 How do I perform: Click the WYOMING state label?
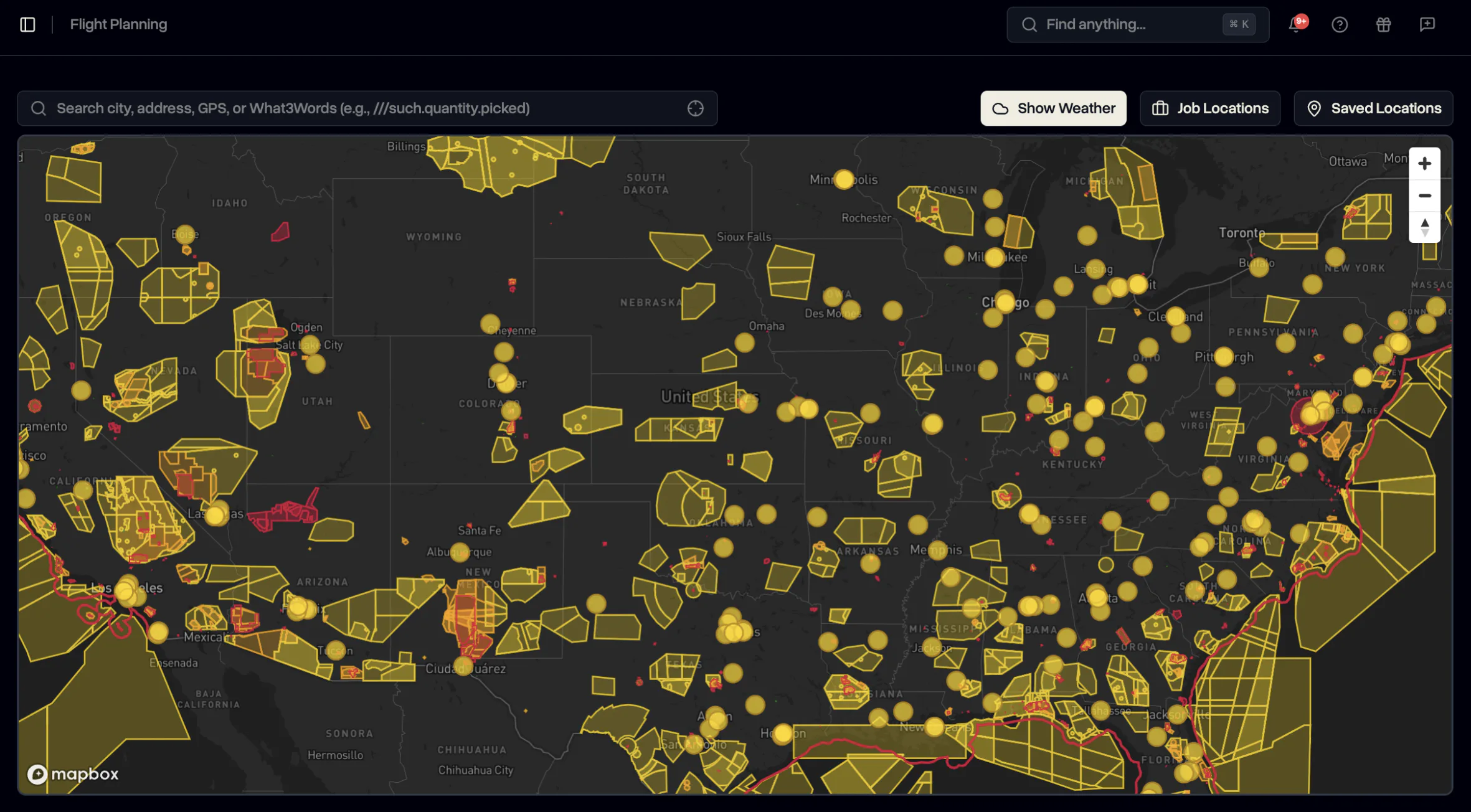click(434, 237)
